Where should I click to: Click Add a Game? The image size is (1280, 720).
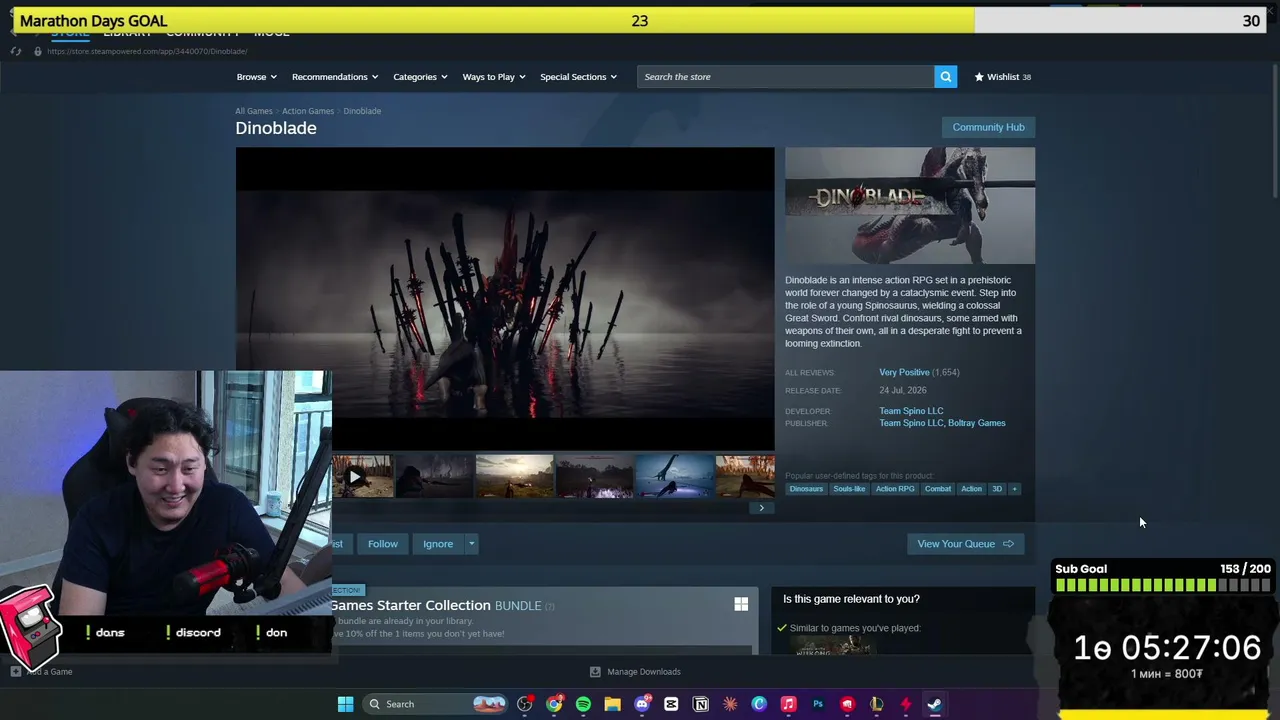42,672
